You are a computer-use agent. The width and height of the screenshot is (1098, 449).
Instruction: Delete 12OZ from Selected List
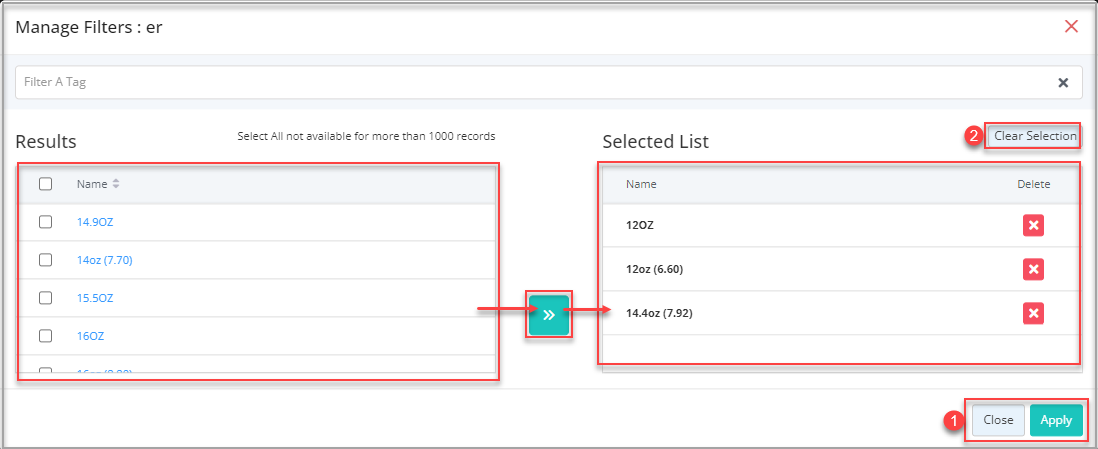click(x=1034, y=226)
